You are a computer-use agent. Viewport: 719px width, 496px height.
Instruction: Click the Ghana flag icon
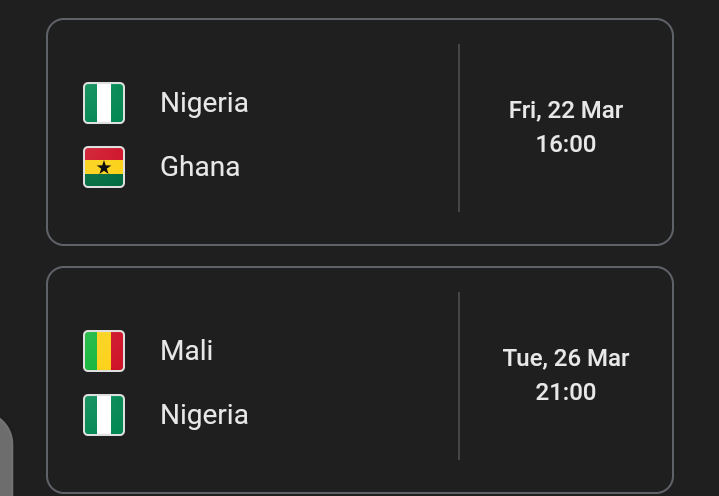point(104,167)
